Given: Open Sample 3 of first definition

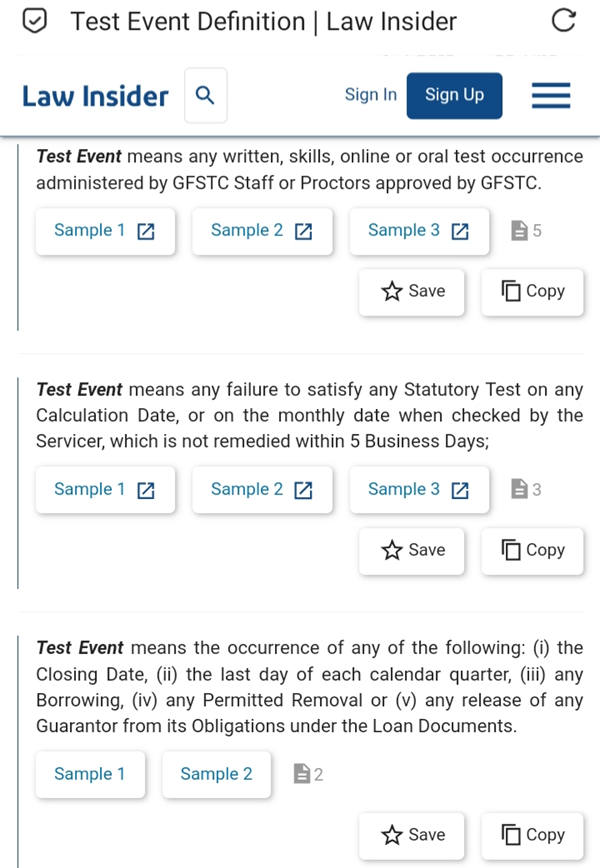Looking at the screenshot, I should pos(419,231).
